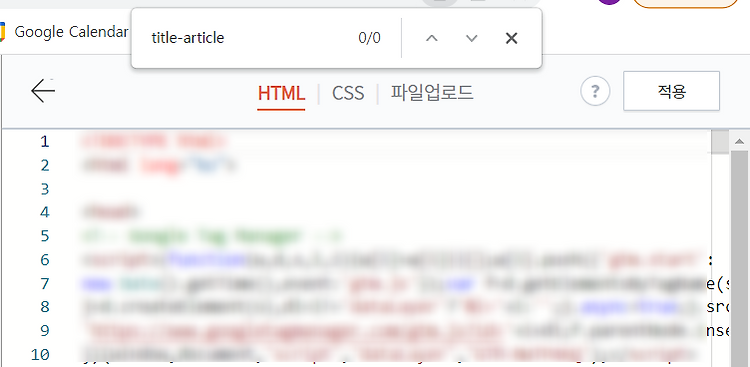
Task: Jump to previous find result
Action: pyautogui.click(x=432, y=38)
